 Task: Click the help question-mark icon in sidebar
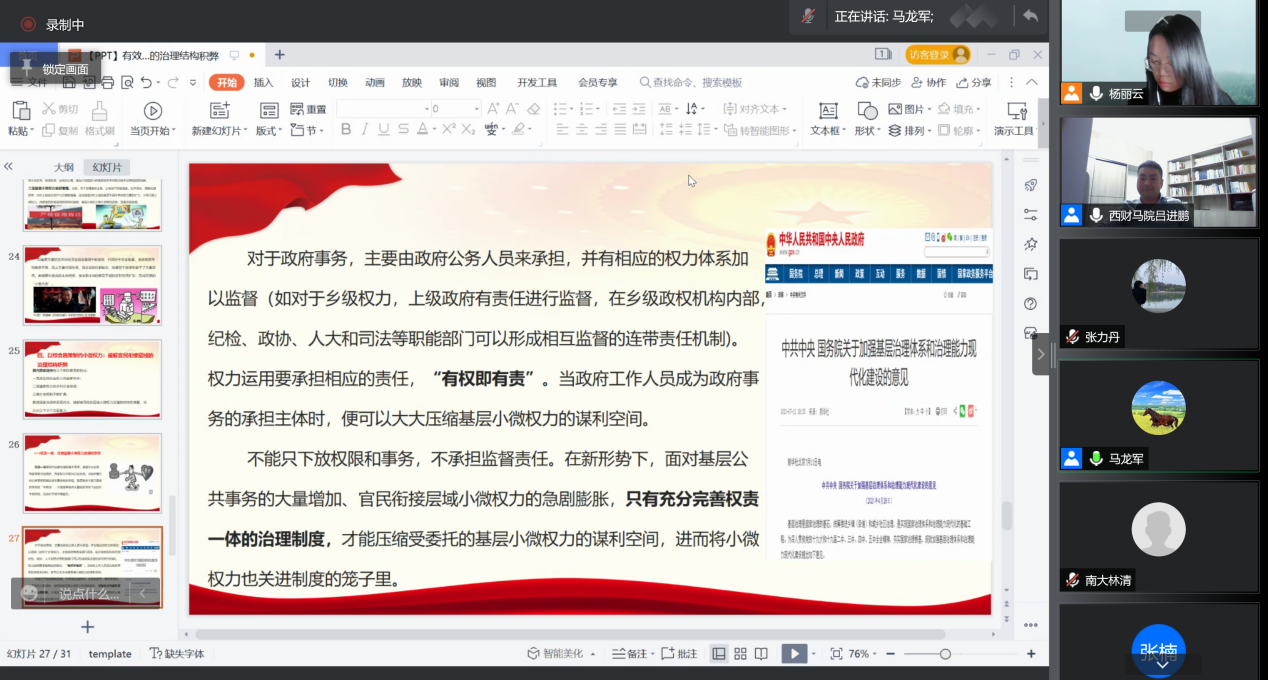(x=1030, y=304)
